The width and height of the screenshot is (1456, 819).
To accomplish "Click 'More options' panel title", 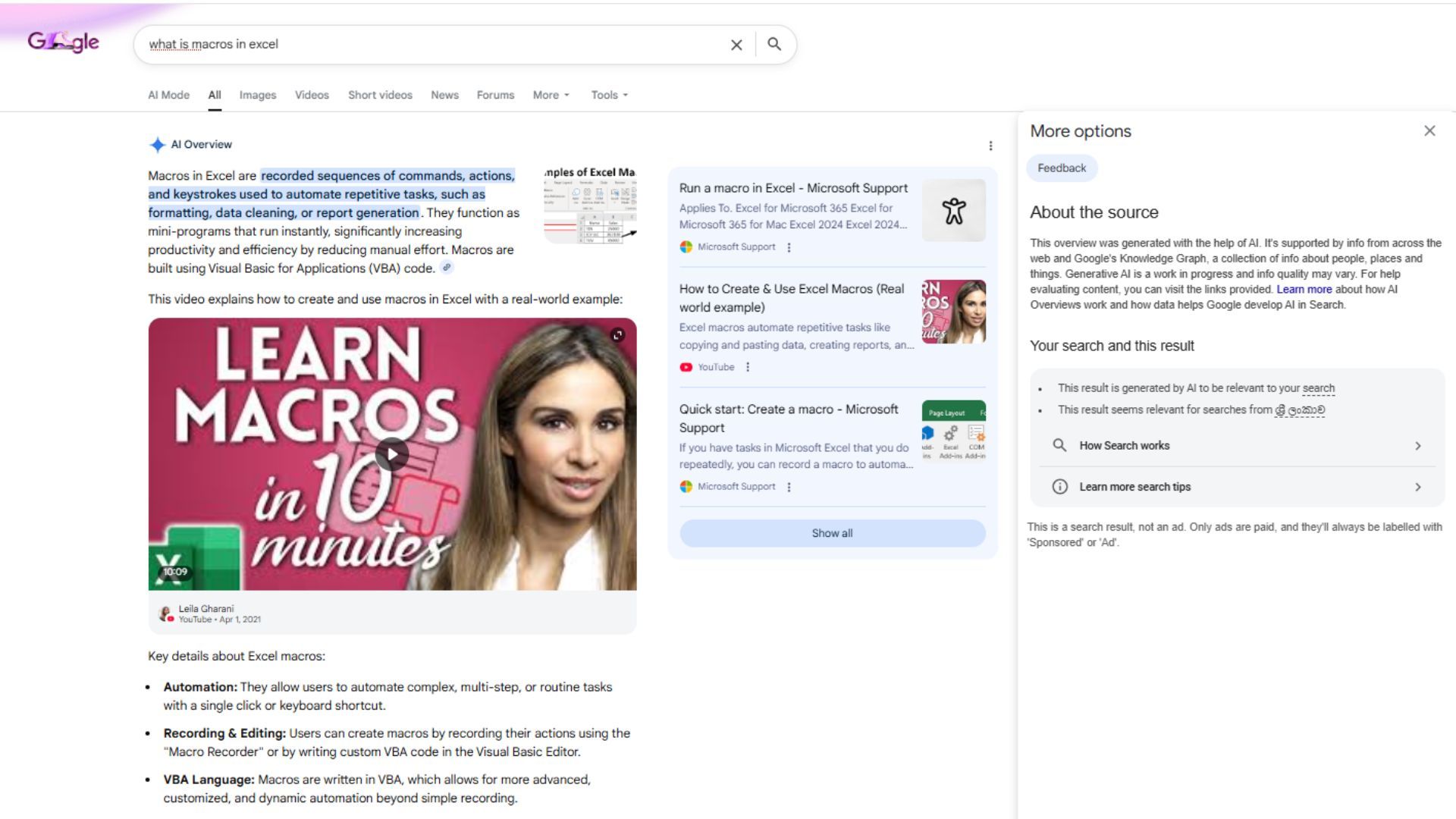I will tap(1081, 131).
